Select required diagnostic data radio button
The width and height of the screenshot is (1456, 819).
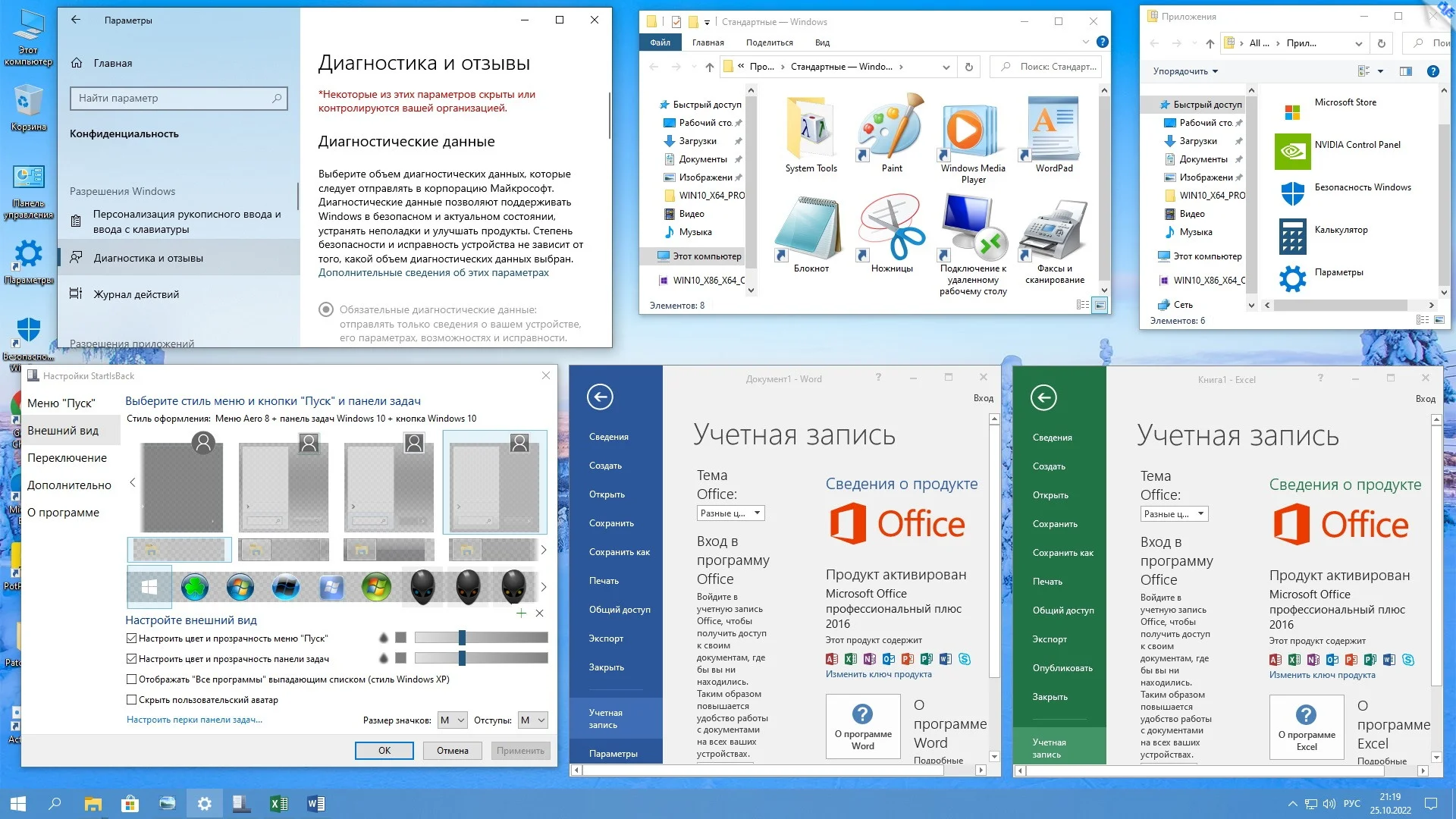coord(326,309)
